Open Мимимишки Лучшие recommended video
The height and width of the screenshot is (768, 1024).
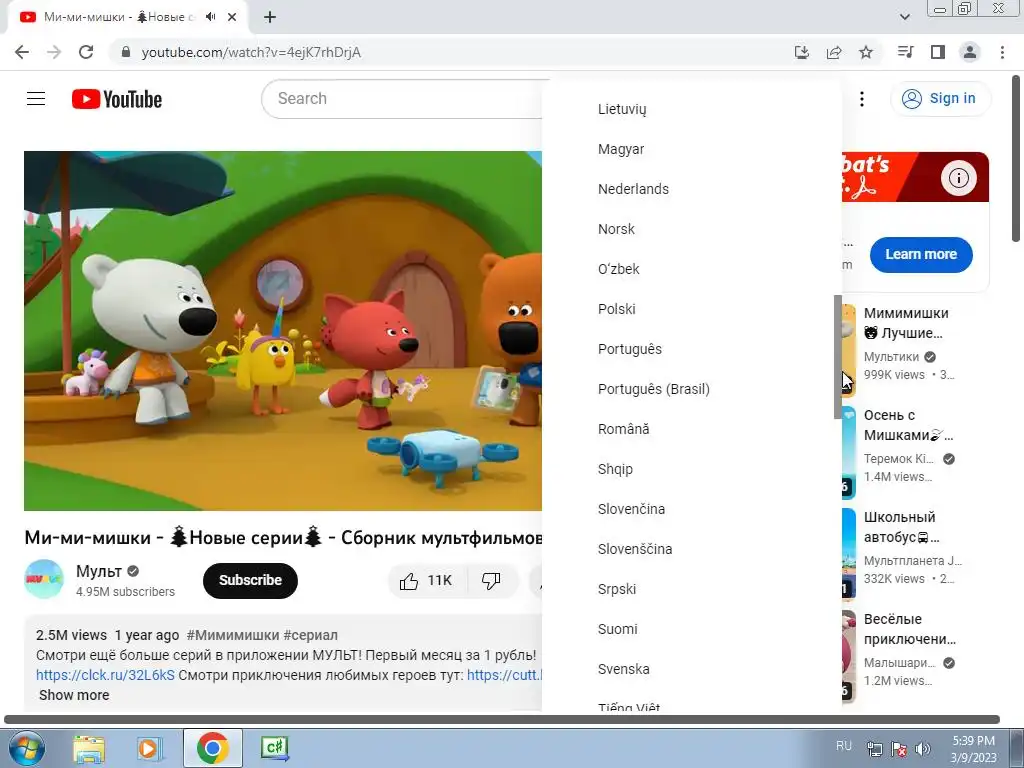tap(906, 323)
